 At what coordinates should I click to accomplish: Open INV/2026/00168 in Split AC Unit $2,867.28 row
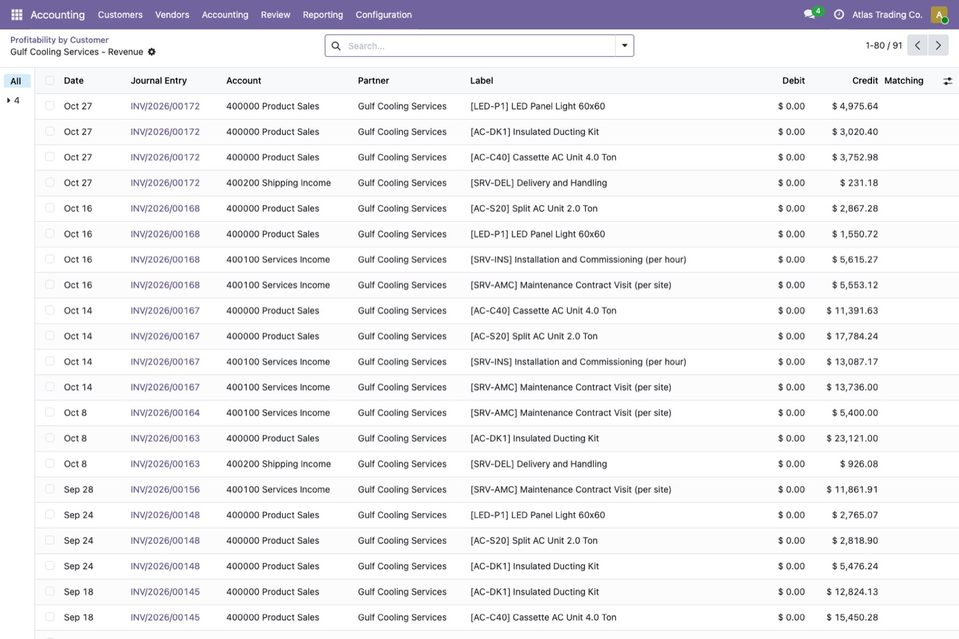point(165,209)
